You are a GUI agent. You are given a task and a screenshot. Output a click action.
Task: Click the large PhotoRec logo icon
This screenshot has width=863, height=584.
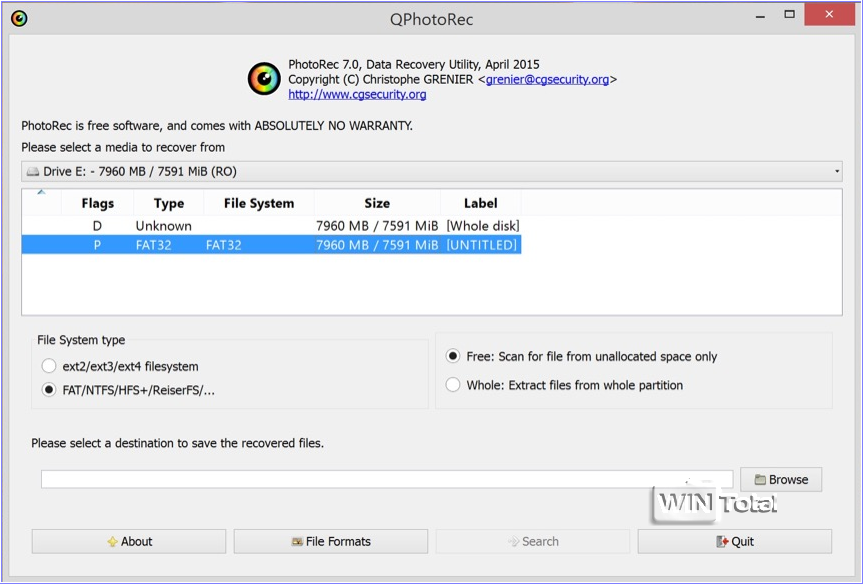tap(264, 79)
